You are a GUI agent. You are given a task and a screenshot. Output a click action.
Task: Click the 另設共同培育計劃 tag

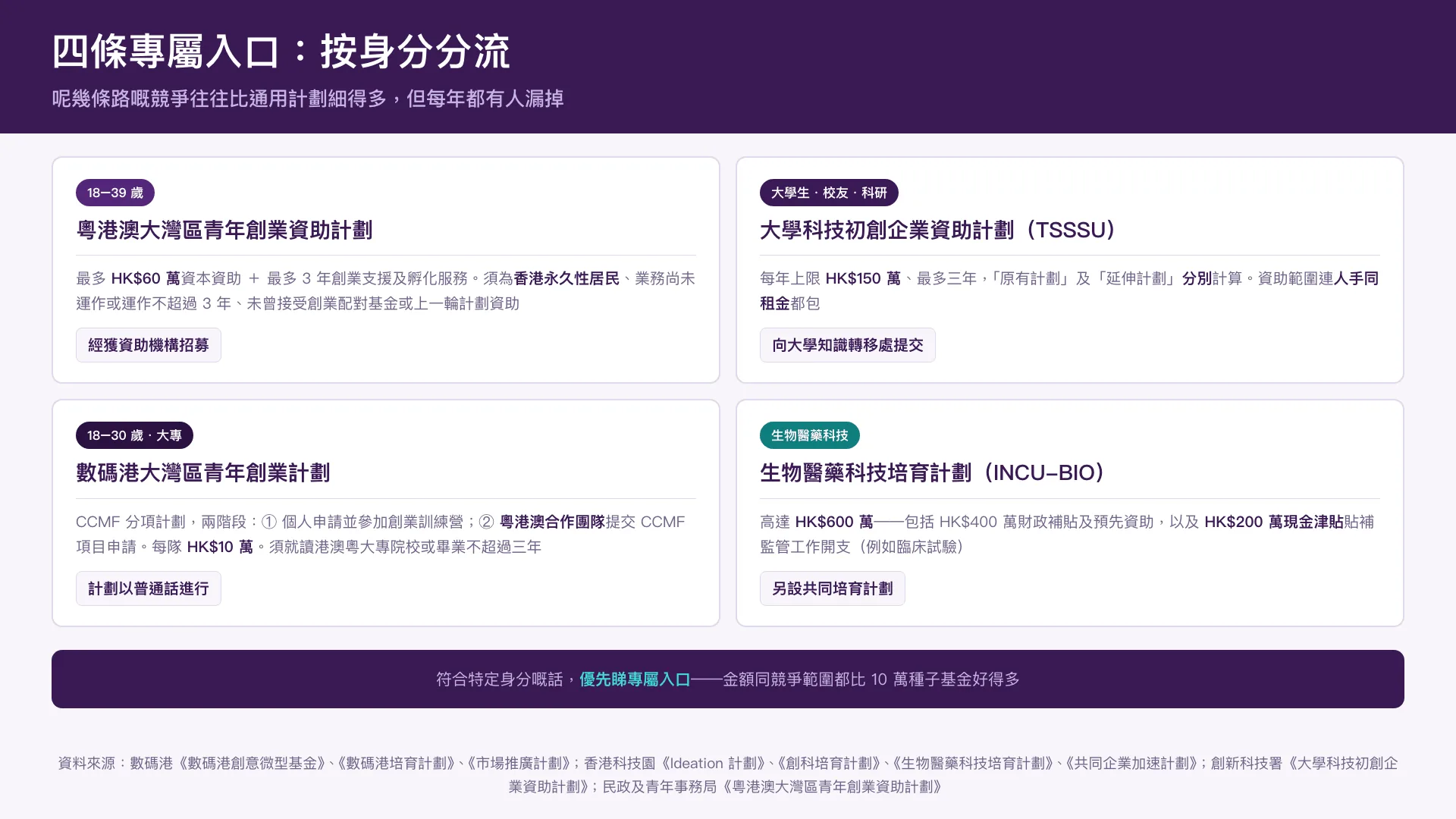[833, 588]
